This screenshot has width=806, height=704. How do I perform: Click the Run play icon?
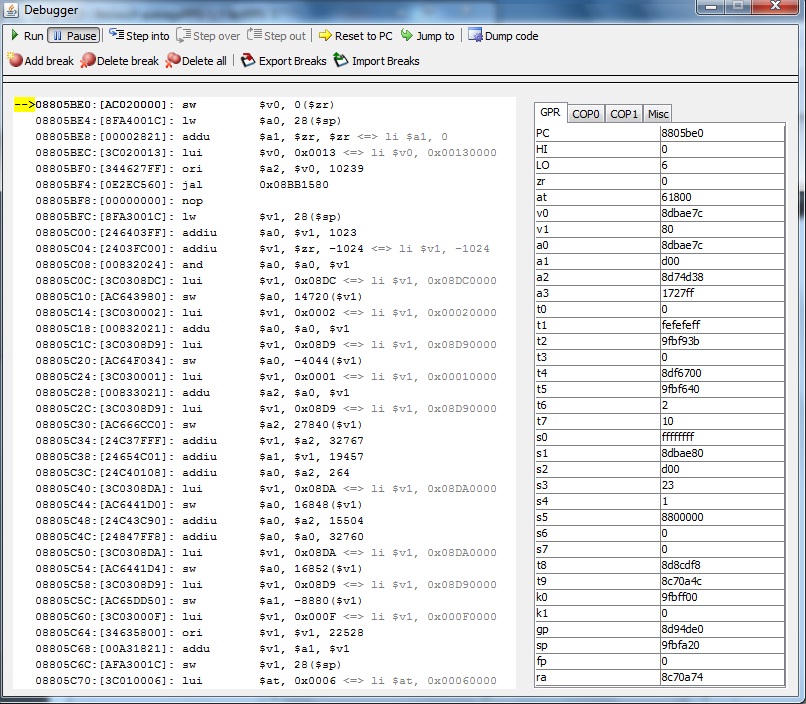15,36
